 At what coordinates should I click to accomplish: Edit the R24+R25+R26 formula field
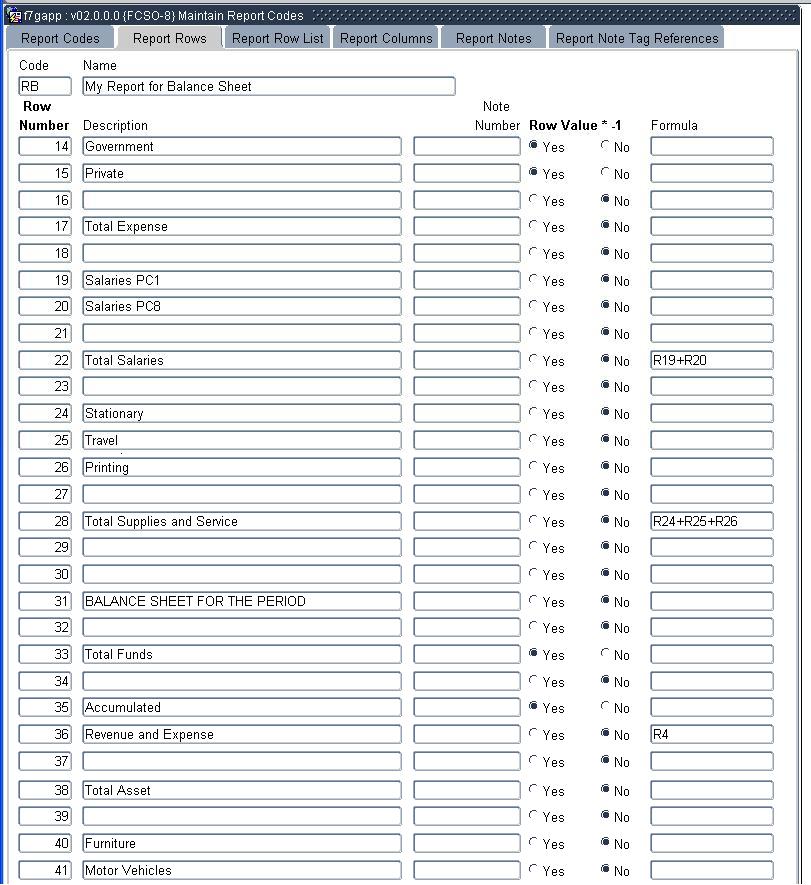(x=711, y=521)
